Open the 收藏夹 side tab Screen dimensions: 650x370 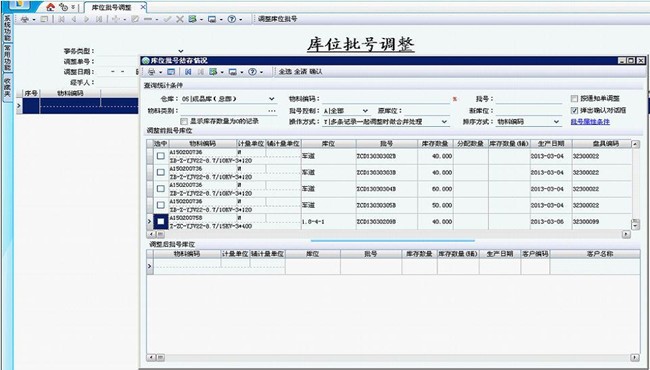pyautogui.click(x=7, y=87)
